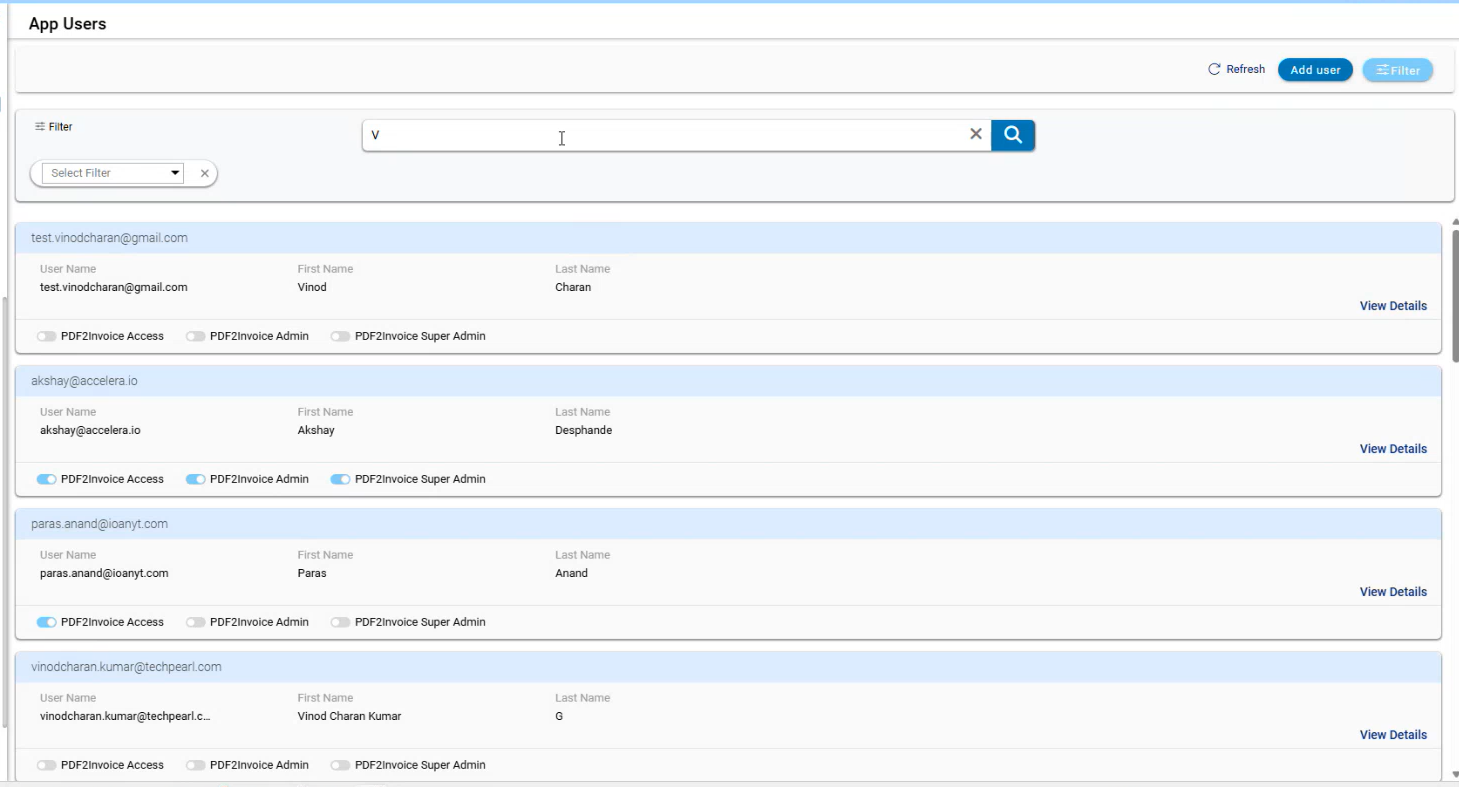Turn off PDF2Invoice Access for paras.anand@ioanyt.com

click(x=46, y=622)
